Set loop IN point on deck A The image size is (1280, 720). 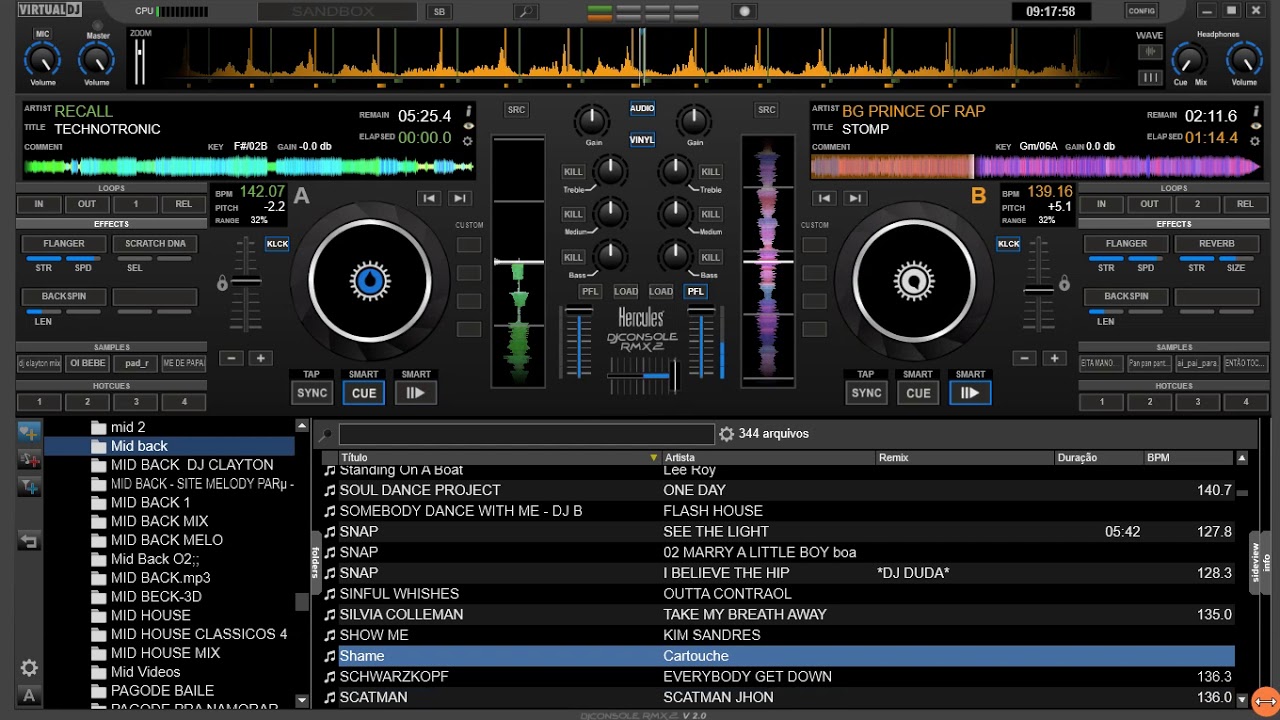point(39,204)
